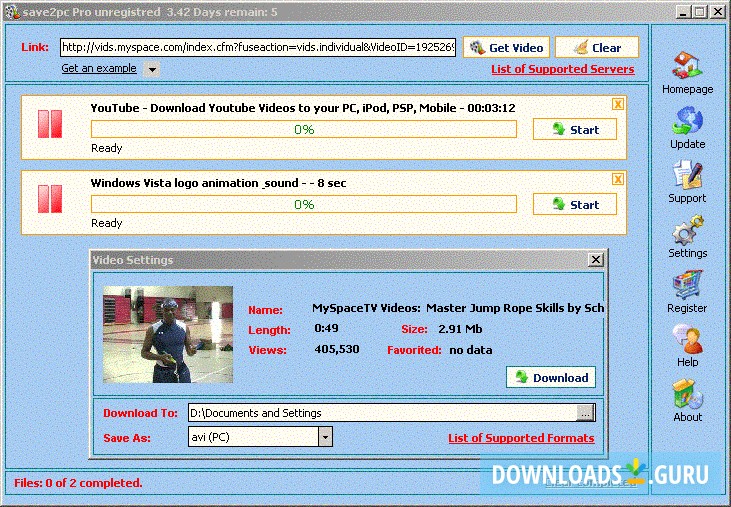The height and width of the screenshot is (507, 731).
Task: Click the Download button in Video Settings
Action: tap(551, 377)
